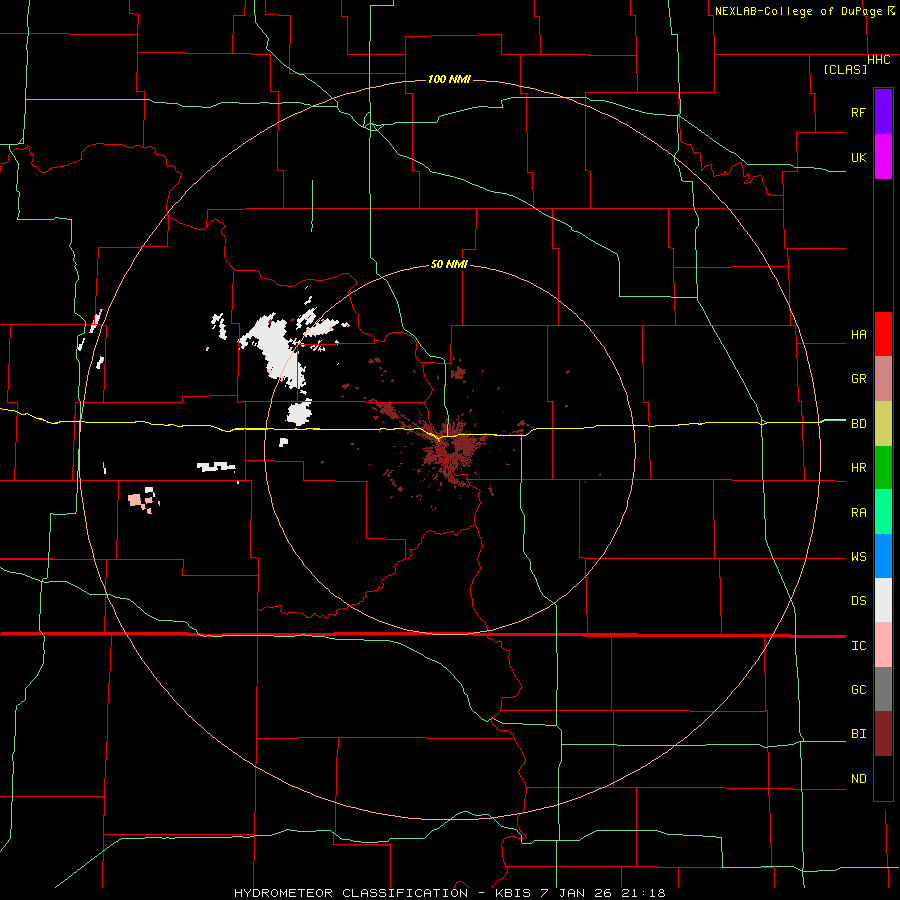Click the RA teal legend swatch
Viewport: 900px width, 900px height.
(x=883, y=512)
